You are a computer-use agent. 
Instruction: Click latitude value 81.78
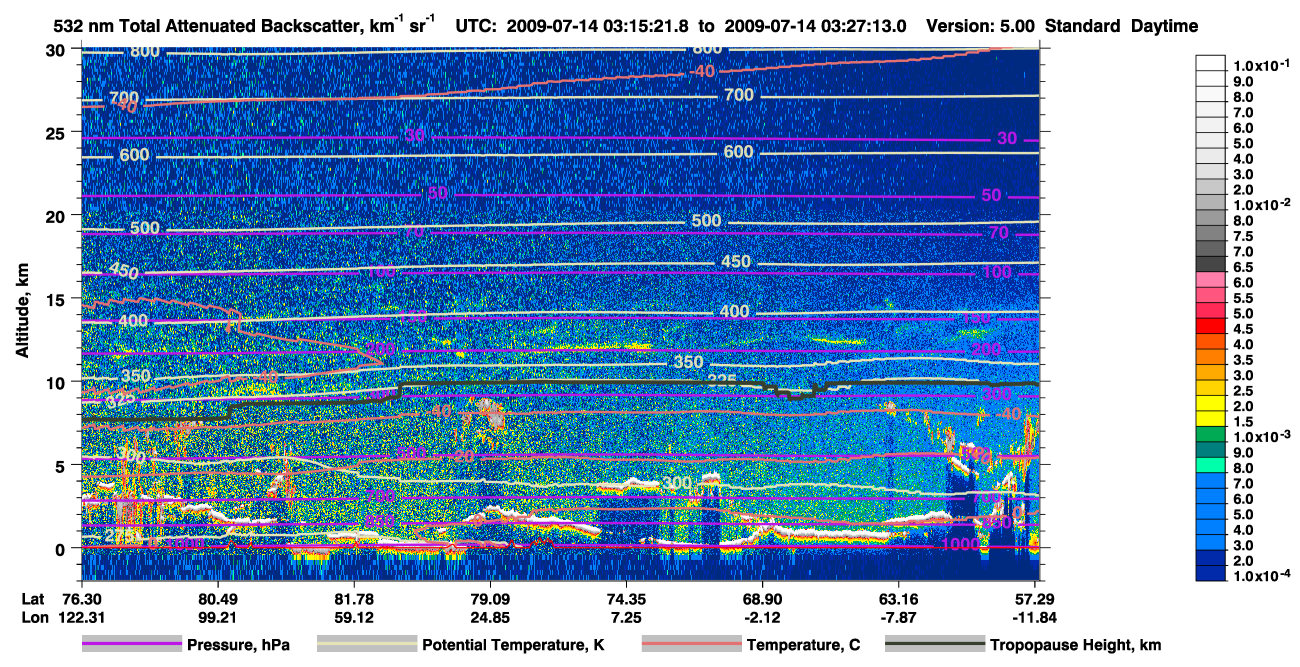(x=354, y=600)
